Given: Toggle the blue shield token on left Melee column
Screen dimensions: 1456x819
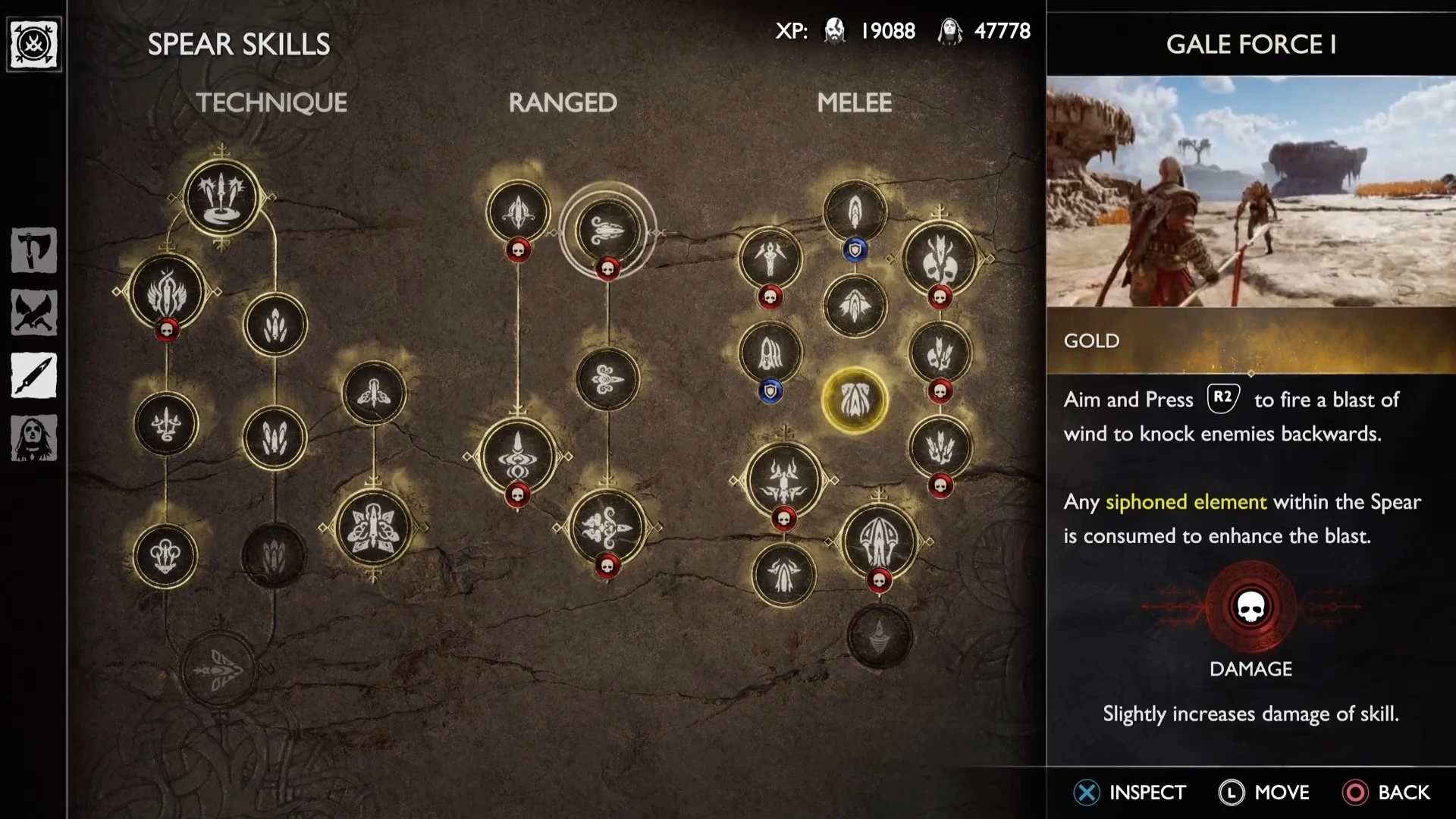Looking at the screenshot, I should (771, 391).
